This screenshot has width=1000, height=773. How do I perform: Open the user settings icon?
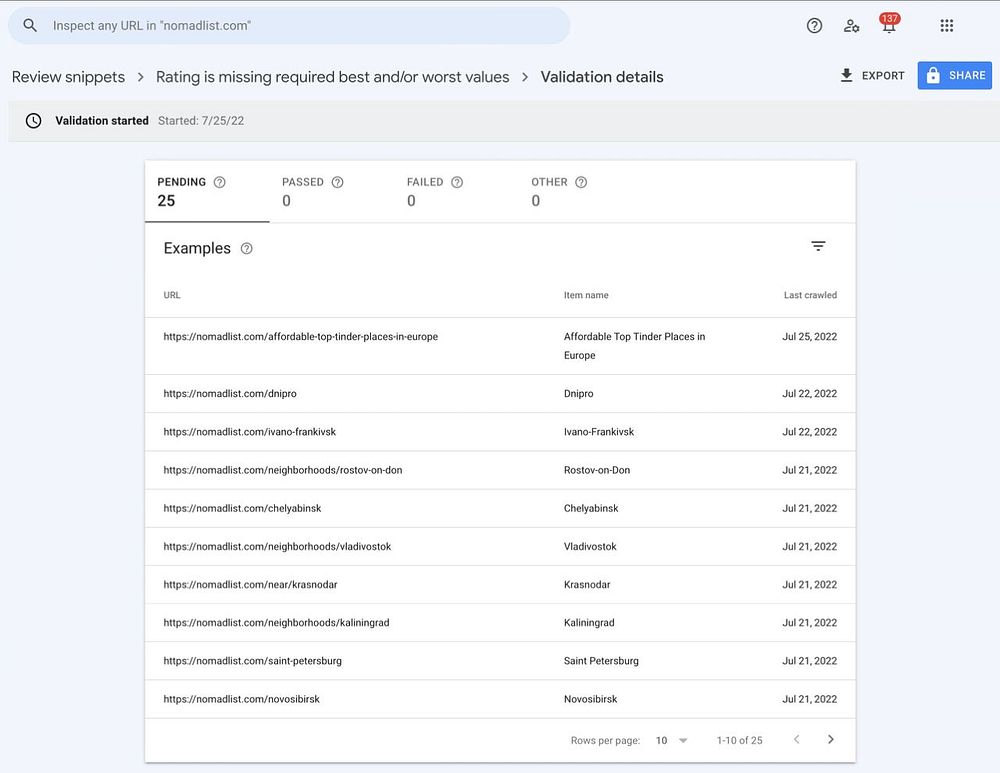[x=852, y=26]
